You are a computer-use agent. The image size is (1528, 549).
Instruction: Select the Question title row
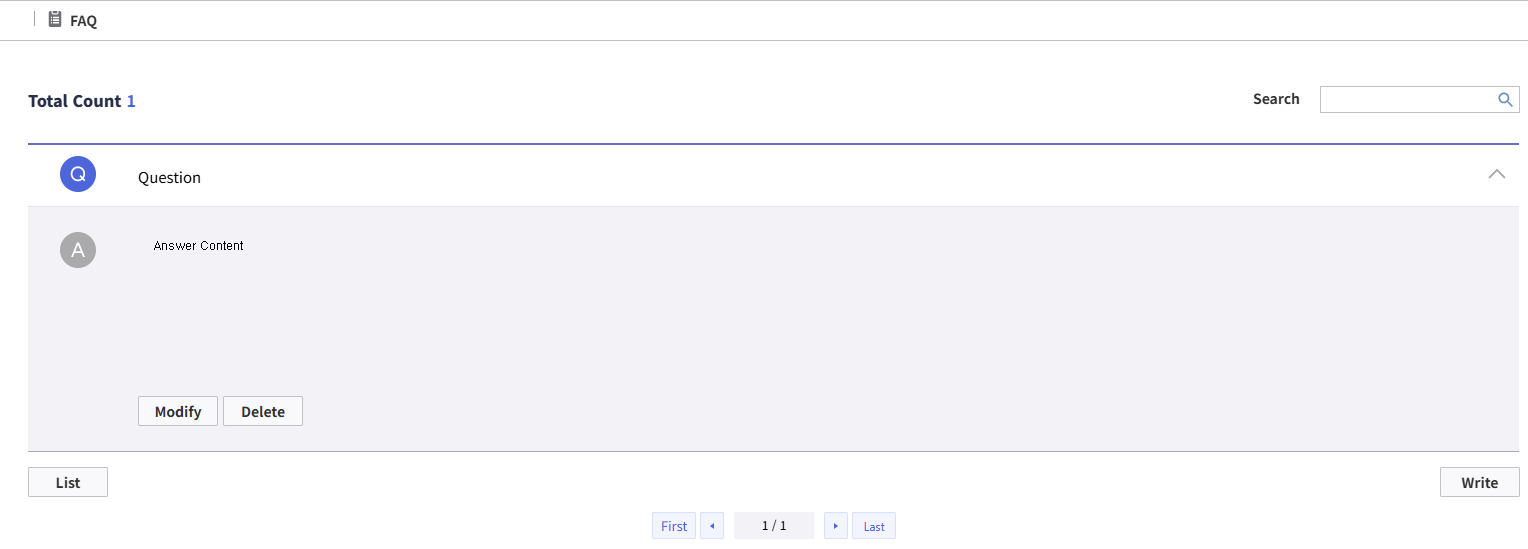tap(773, 176)
